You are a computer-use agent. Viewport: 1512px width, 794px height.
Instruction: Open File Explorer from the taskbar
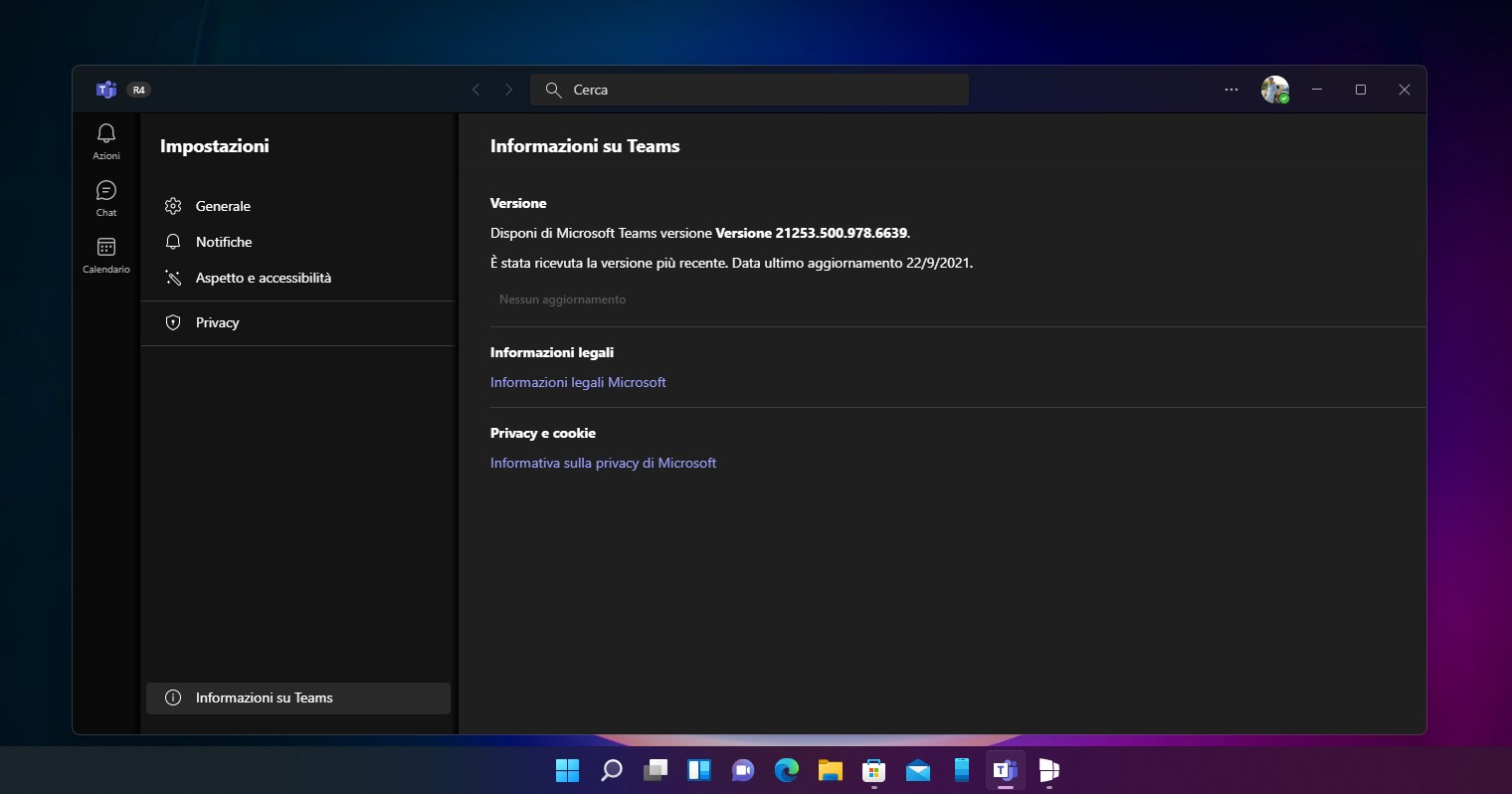pyautogui.click(x=831, y=770)
